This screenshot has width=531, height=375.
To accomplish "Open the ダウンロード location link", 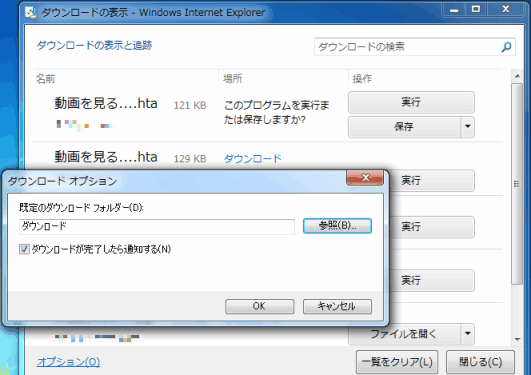I will (253, 159).
